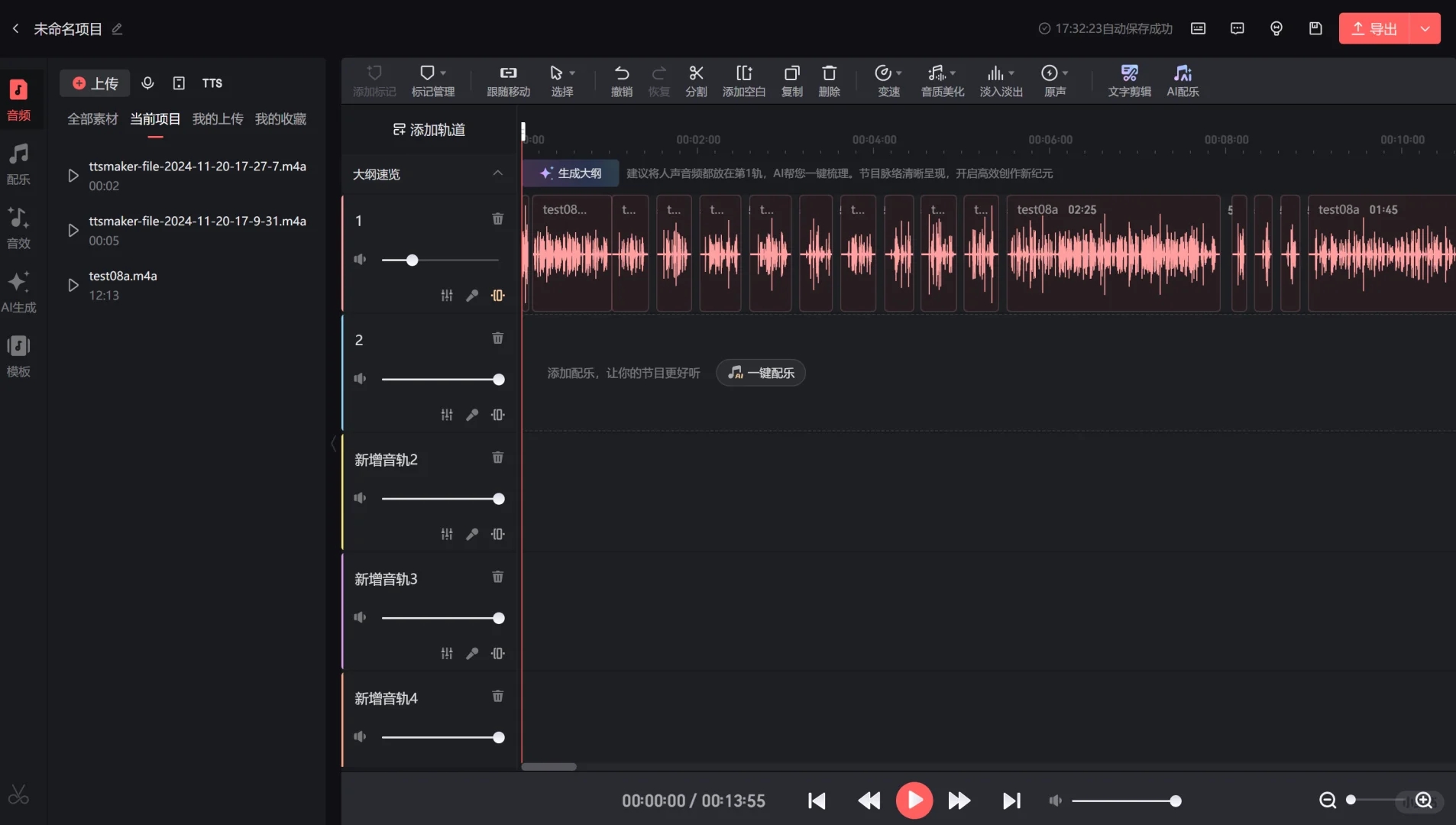
Task: Expand the 原声 original sound dropdown
Action: pyautogui.click(x=1065, y=73)
